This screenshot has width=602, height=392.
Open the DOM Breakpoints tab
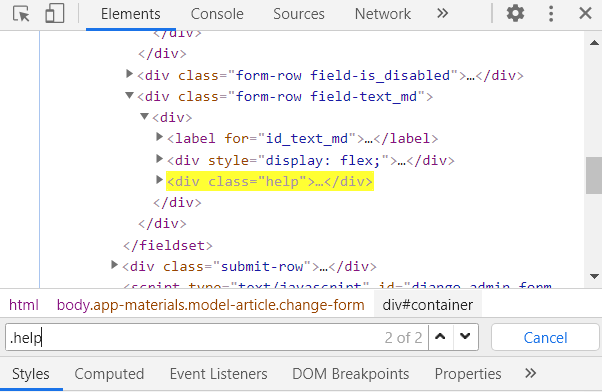(351, 374)
